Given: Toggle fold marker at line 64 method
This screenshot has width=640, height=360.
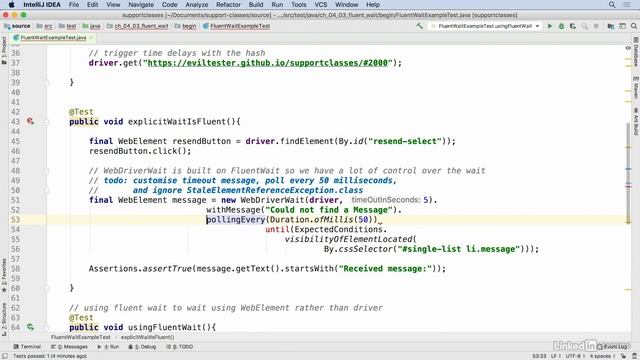Looking at the screenshot, I should pos(47,327).
